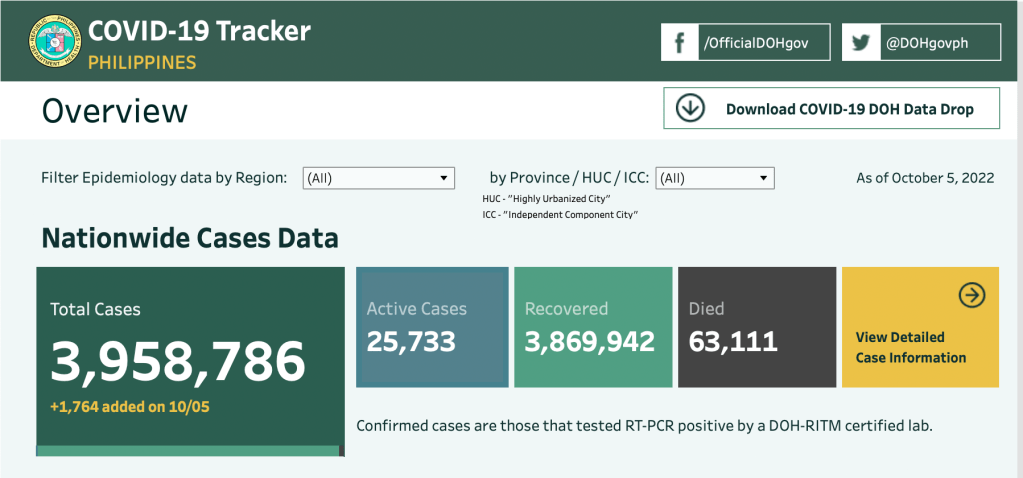Image resolution: width=1023 pixels, height=478 pixels.
Task: Select the Recovered cases tile
Action: [x=593, y=327]
